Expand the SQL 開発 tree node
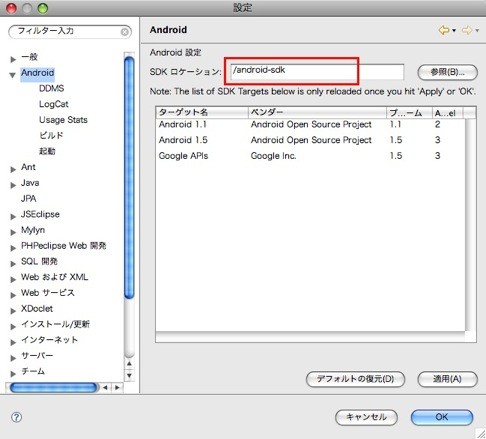486x439 pixels. pos(13,264)
